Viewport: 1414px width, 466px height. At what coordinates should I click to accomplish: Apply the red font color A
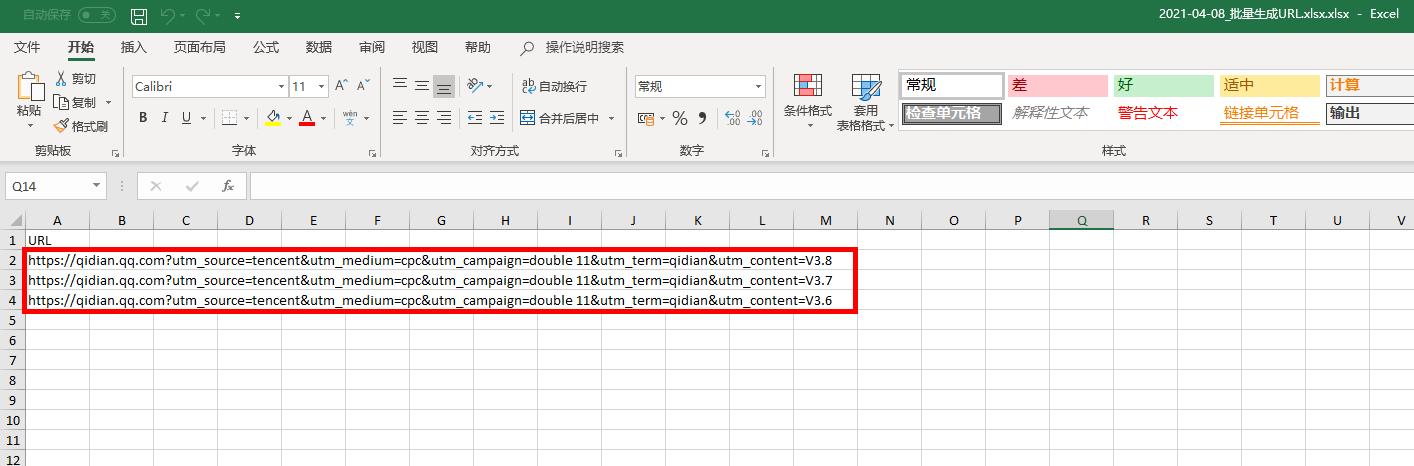(307, 118)
